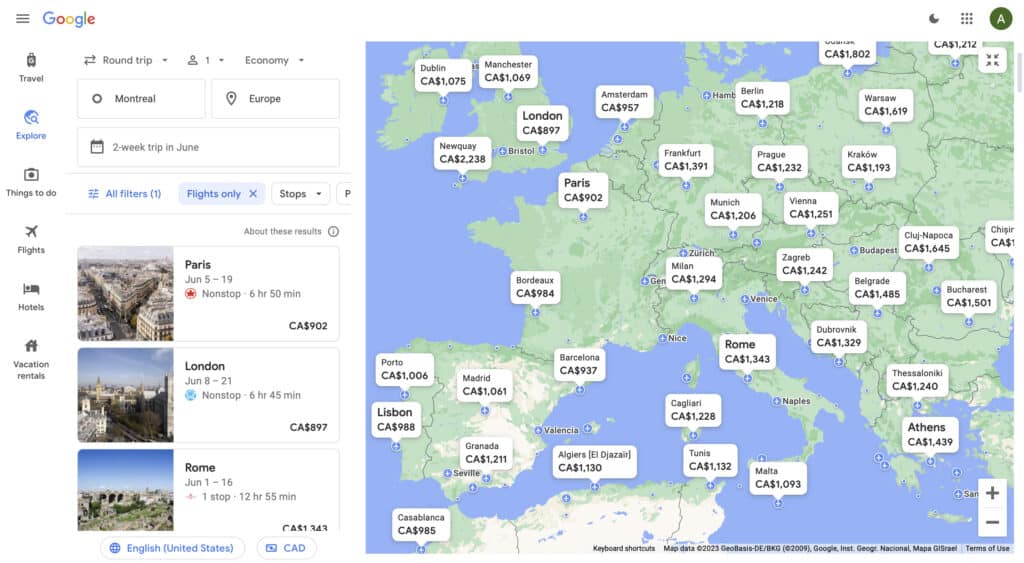The width and height of the screenshot is (1024, 563).
Task: Collapse the map fullscreen icon
Action: pos(992,61)
